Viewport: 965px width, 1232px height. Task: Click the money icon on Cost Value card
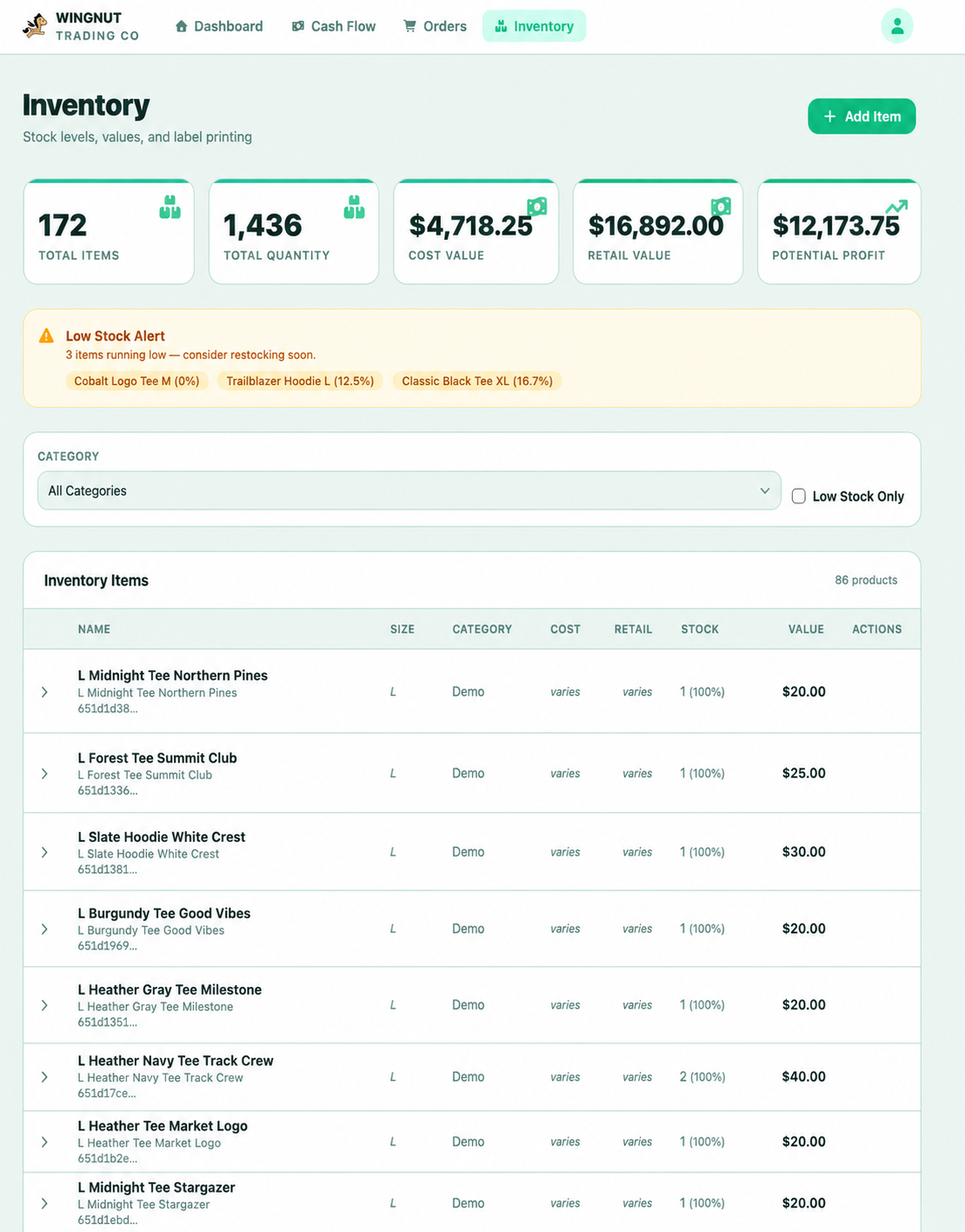click(536, 207)
